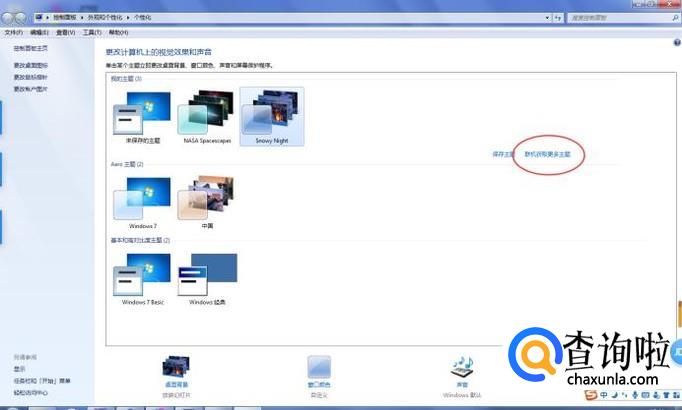Apply the Windows 7 Basic theme

click(x=143, y=279)
